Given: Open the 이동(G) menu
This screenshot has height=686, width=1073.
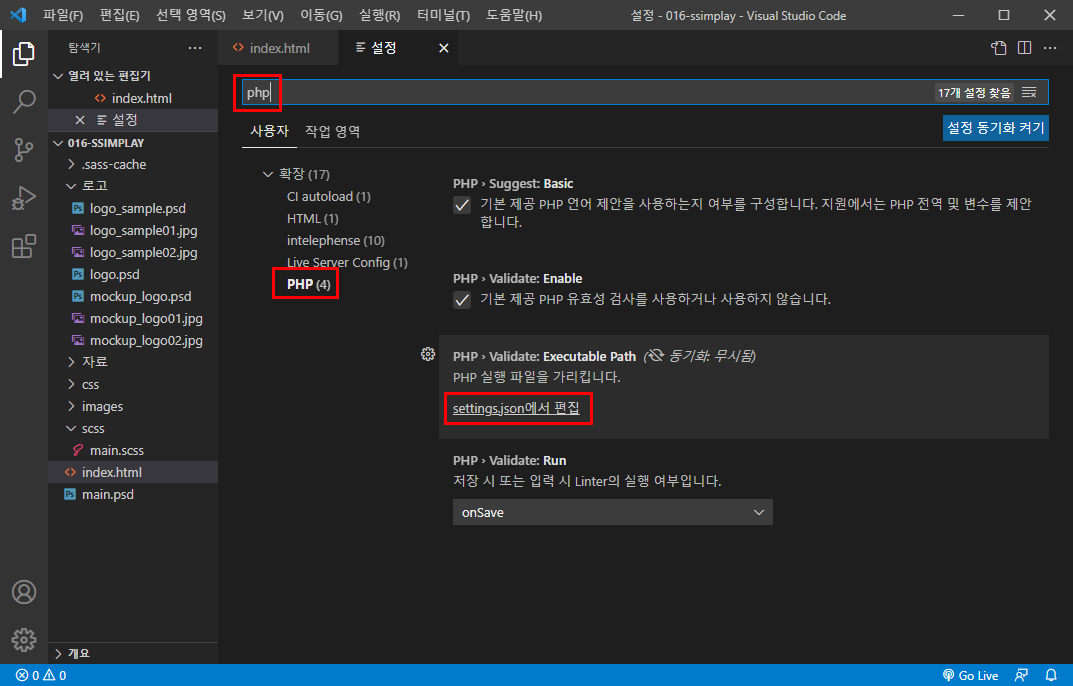Looking at the screenshot, I should (321, 15).
